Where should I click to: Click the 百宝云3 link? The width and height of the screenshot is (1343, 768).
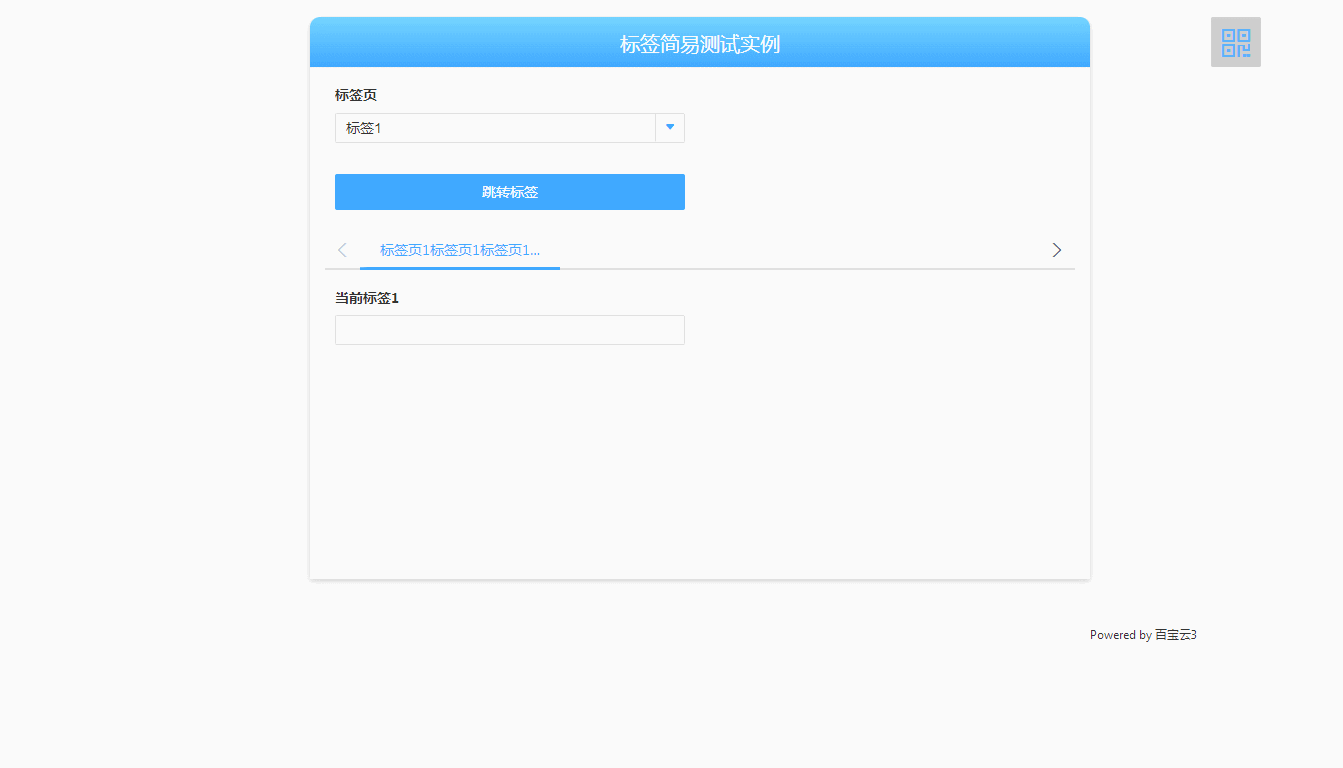click(1176, 635)
